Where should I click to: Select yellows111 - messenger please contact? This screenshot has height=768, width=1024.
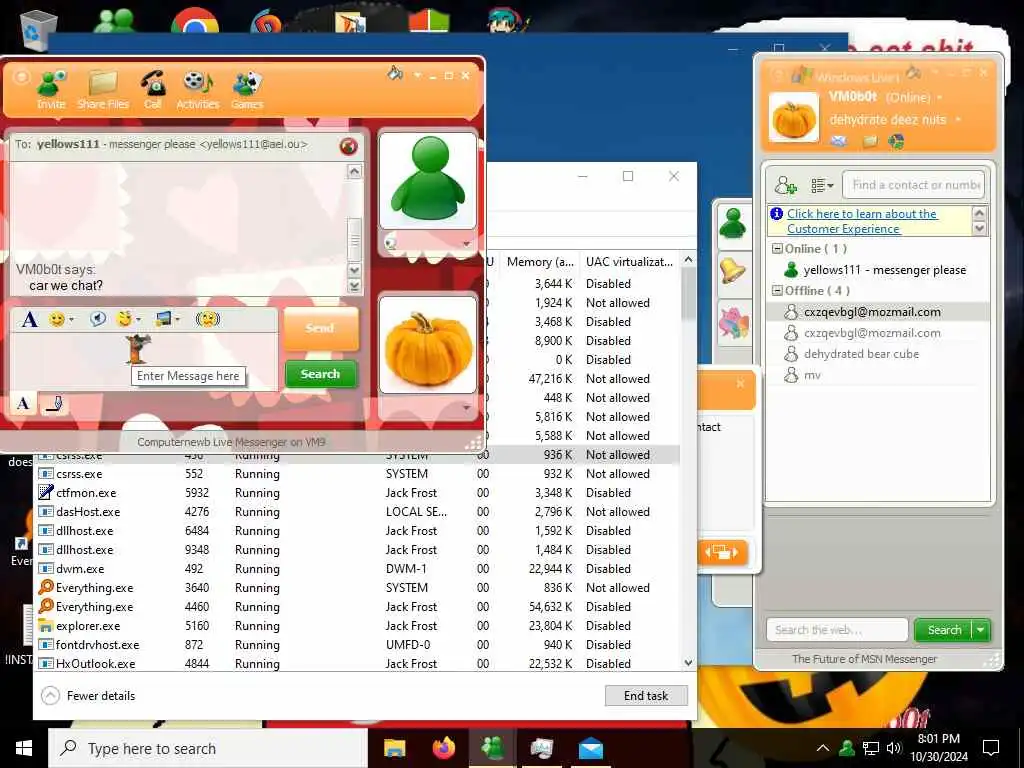(877, 270)
